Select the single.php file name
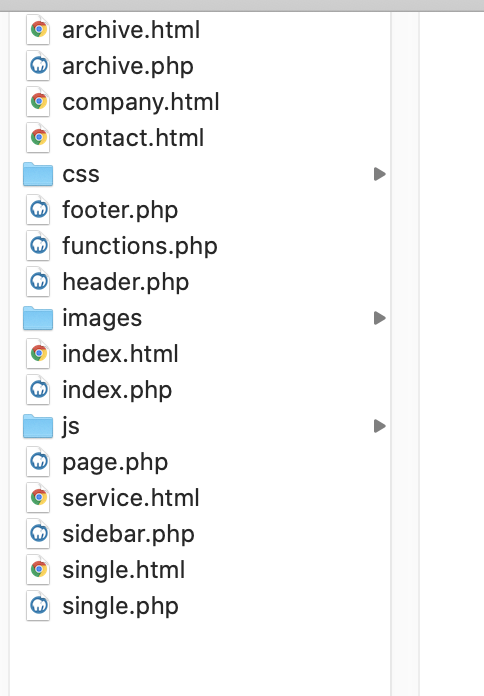 click(120, 606)
